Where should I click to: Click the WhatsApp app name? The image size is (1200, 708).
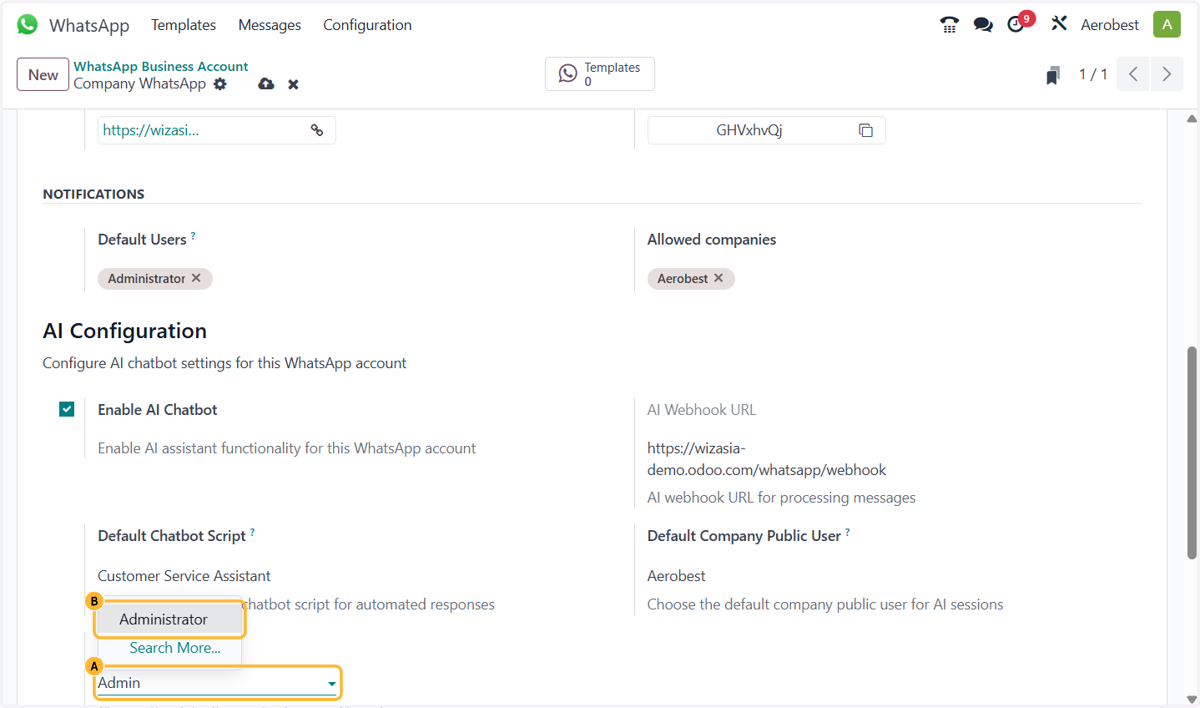(x=89, y=25)
